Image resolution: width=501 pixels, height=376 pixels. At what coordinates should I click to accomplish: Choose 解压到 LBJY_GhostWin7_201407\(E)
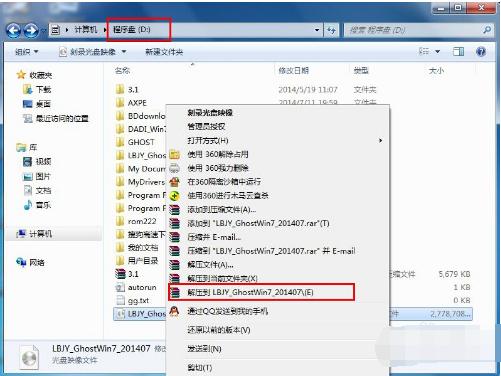[x=250, y=292]
